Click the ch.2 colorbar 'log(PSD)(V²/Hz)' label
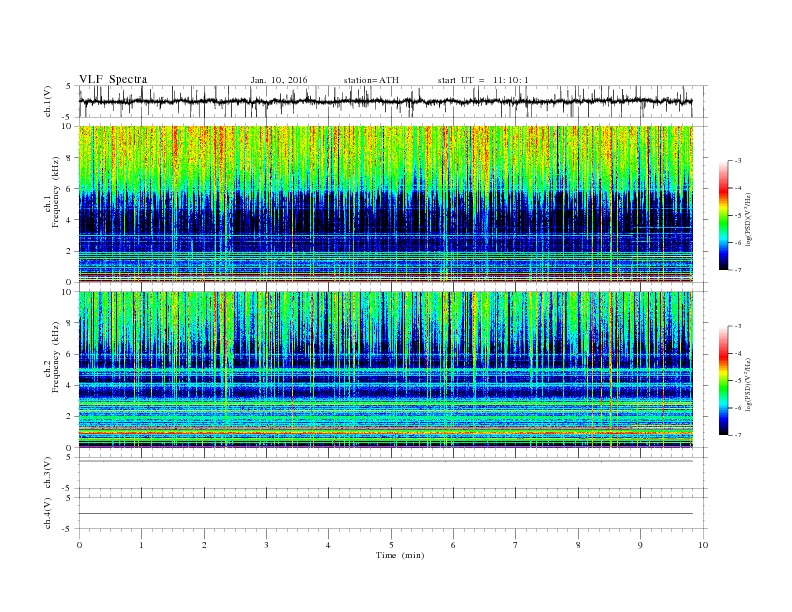Viewport: 792px width, 612px height. (748, 385)
